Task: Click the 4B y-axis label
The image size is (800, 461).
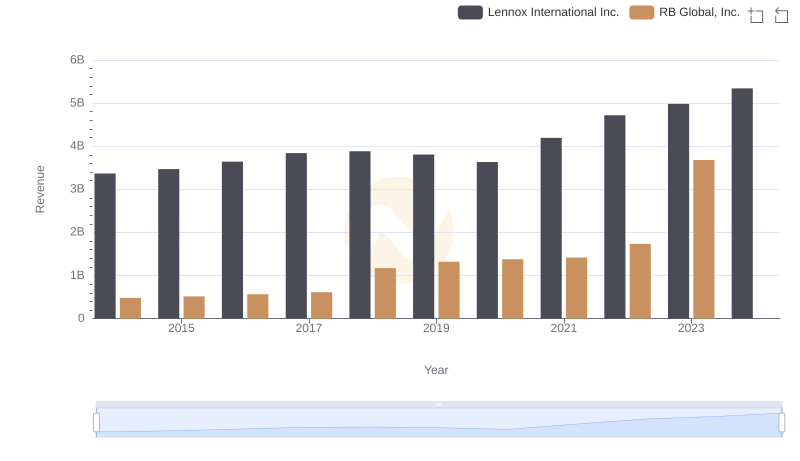Action: (x=77, y=146)
